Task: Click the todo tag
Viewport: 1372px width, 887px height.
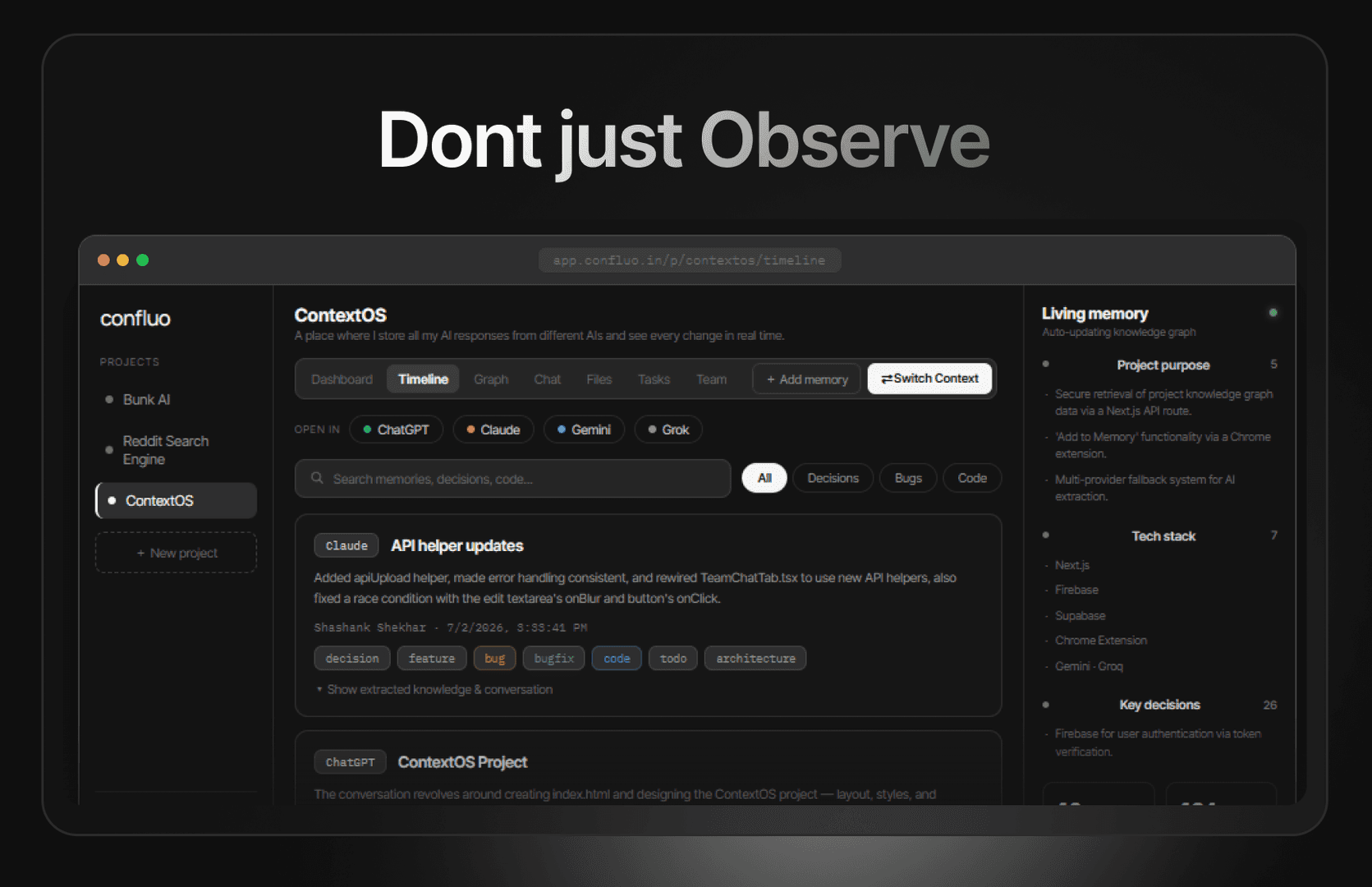Action: [x=673, y=659]
